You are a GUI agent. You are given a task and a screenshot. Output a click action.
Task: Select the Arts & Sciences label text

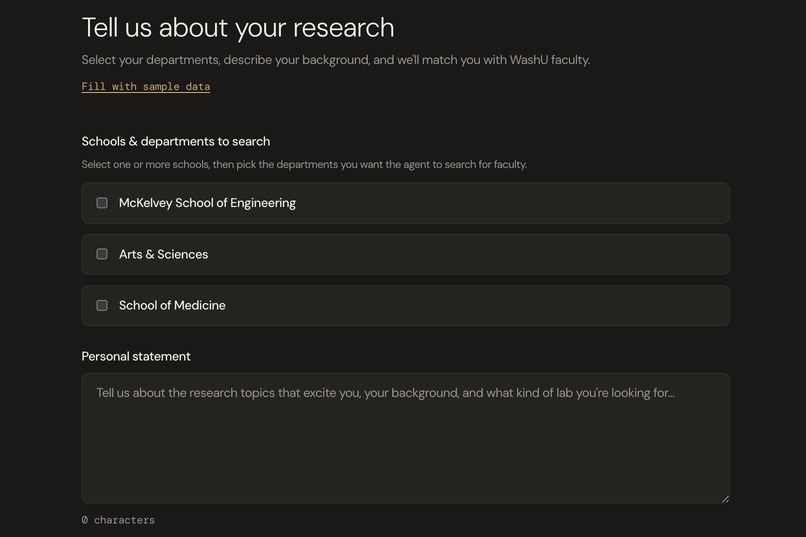click(163, 254)
